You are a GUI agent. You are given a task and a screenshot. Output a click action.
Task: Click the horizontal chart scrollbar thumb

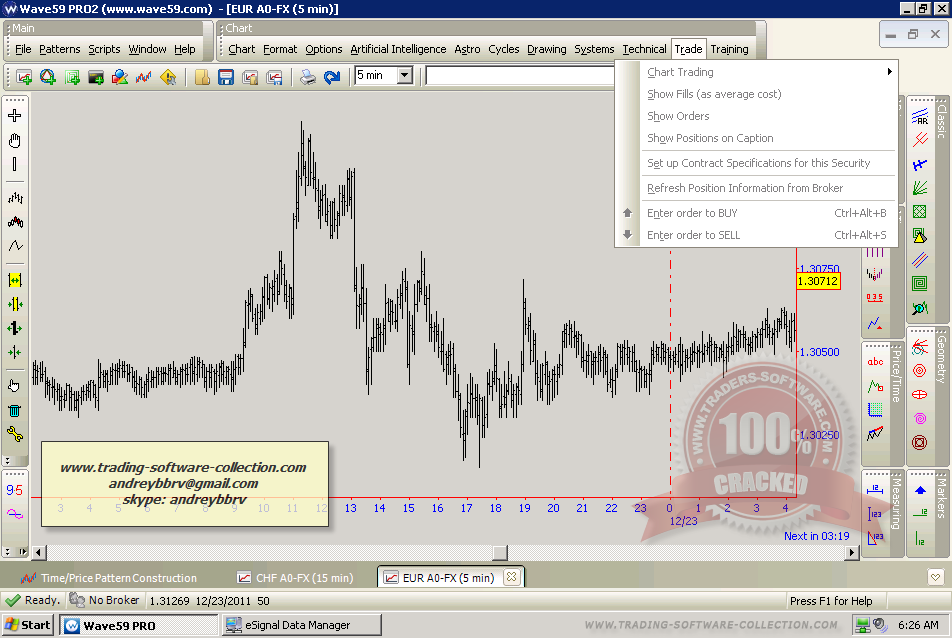499,552
